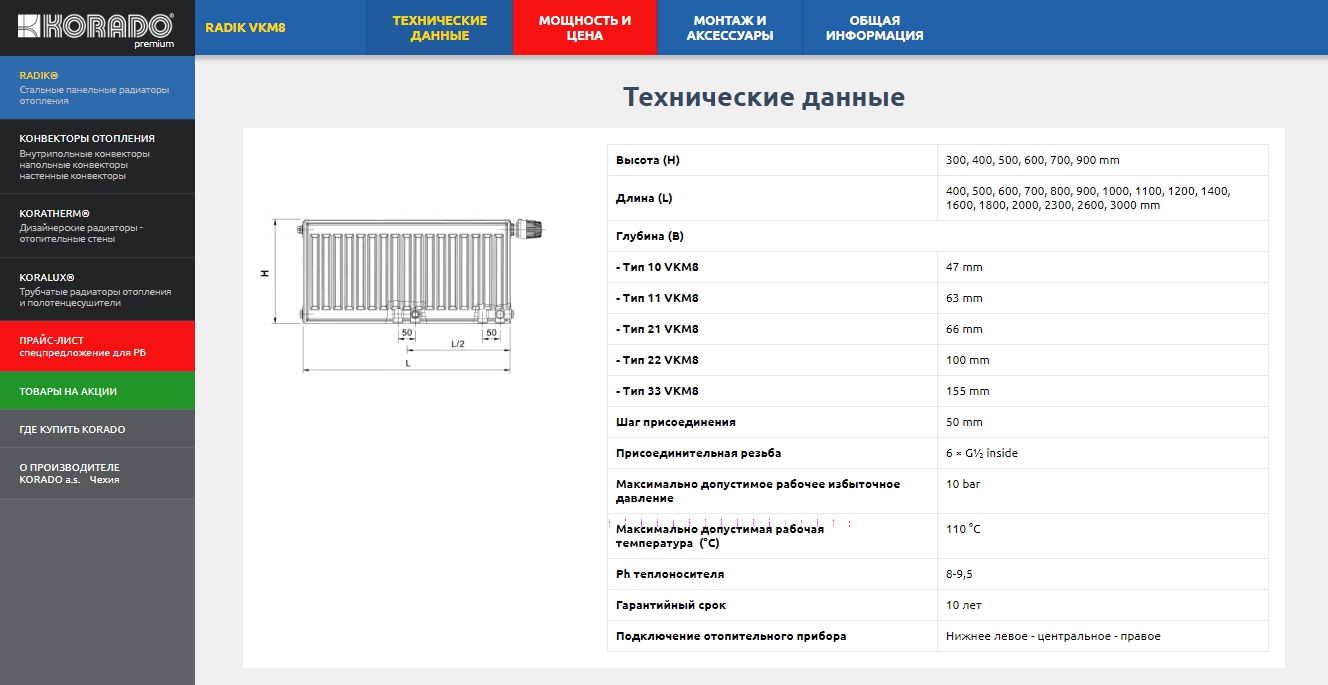Click the 50 mm connection step value
Viewport: 1328px width, 685px height.
pos(964,422)
